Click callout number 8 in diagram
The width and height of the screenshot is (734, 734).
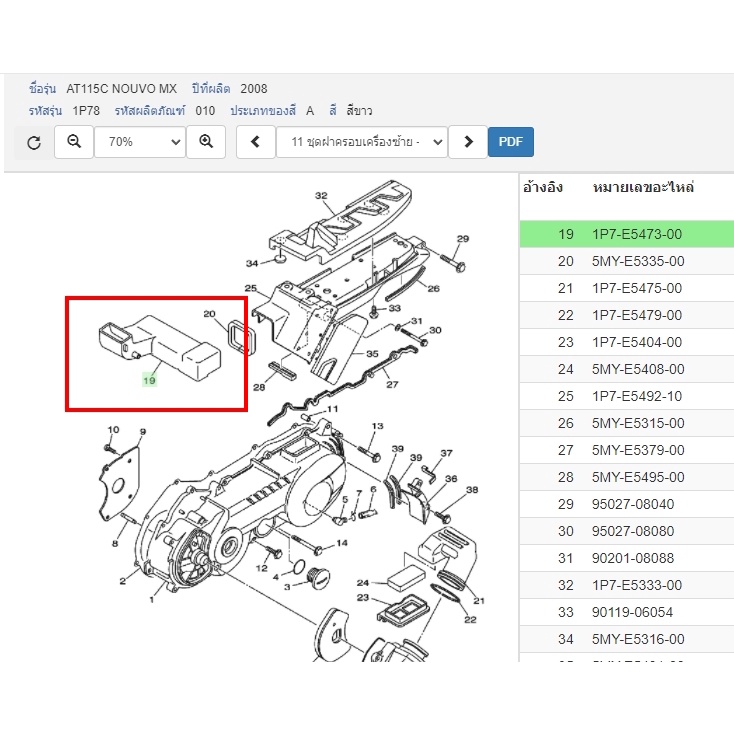[115, 543]
